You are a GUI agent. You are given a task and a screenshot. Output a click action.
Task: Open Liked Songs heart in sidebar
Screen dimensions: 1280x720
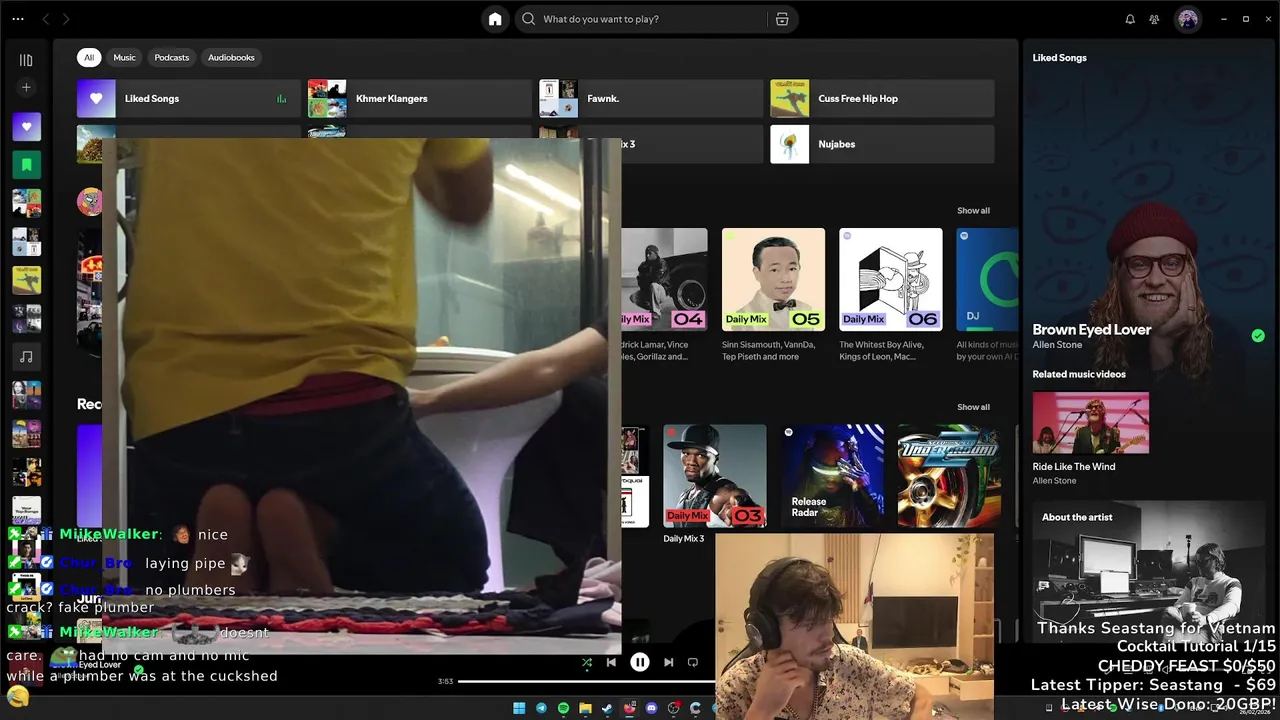26,126
